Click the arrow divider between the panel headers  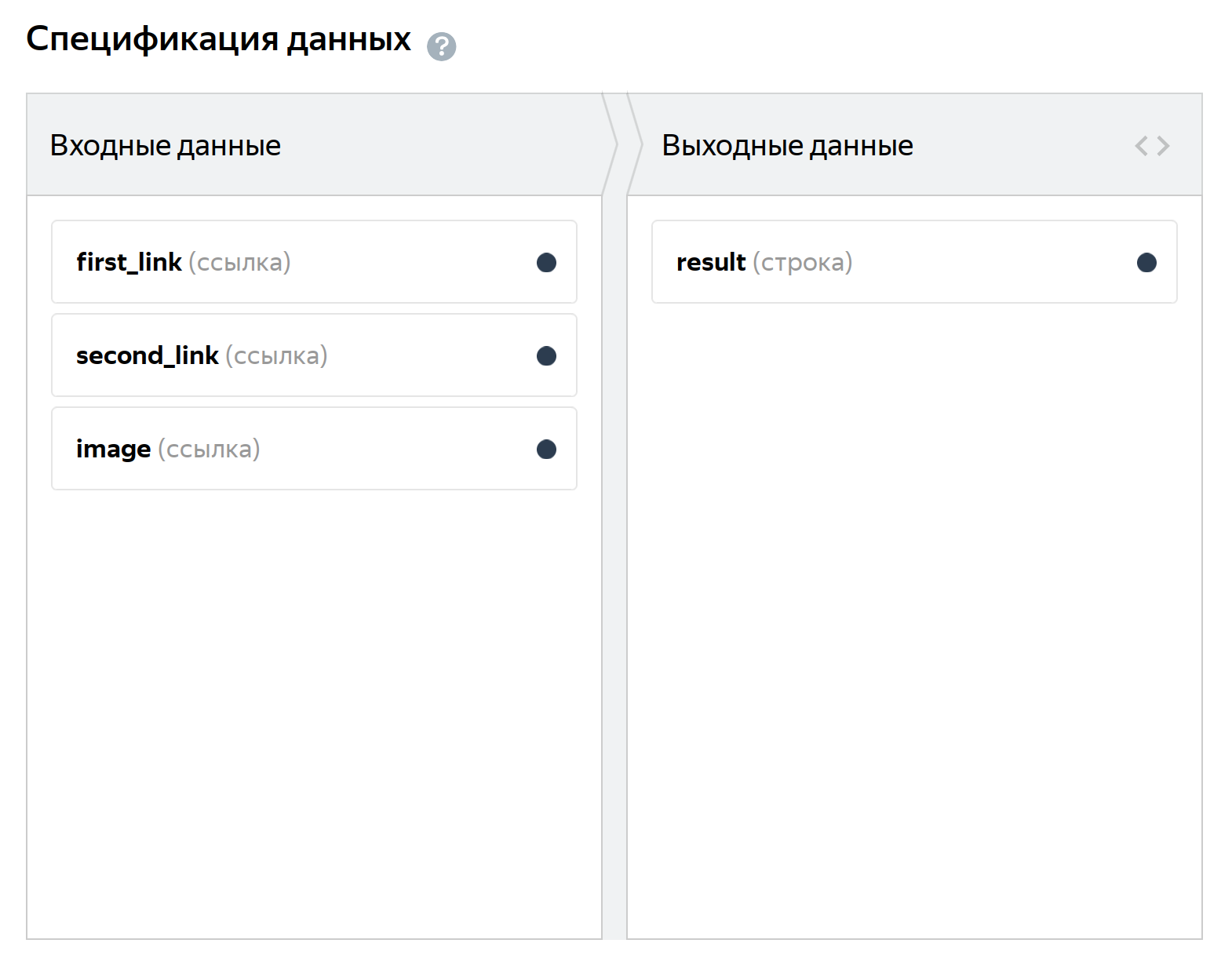(614, 145)
